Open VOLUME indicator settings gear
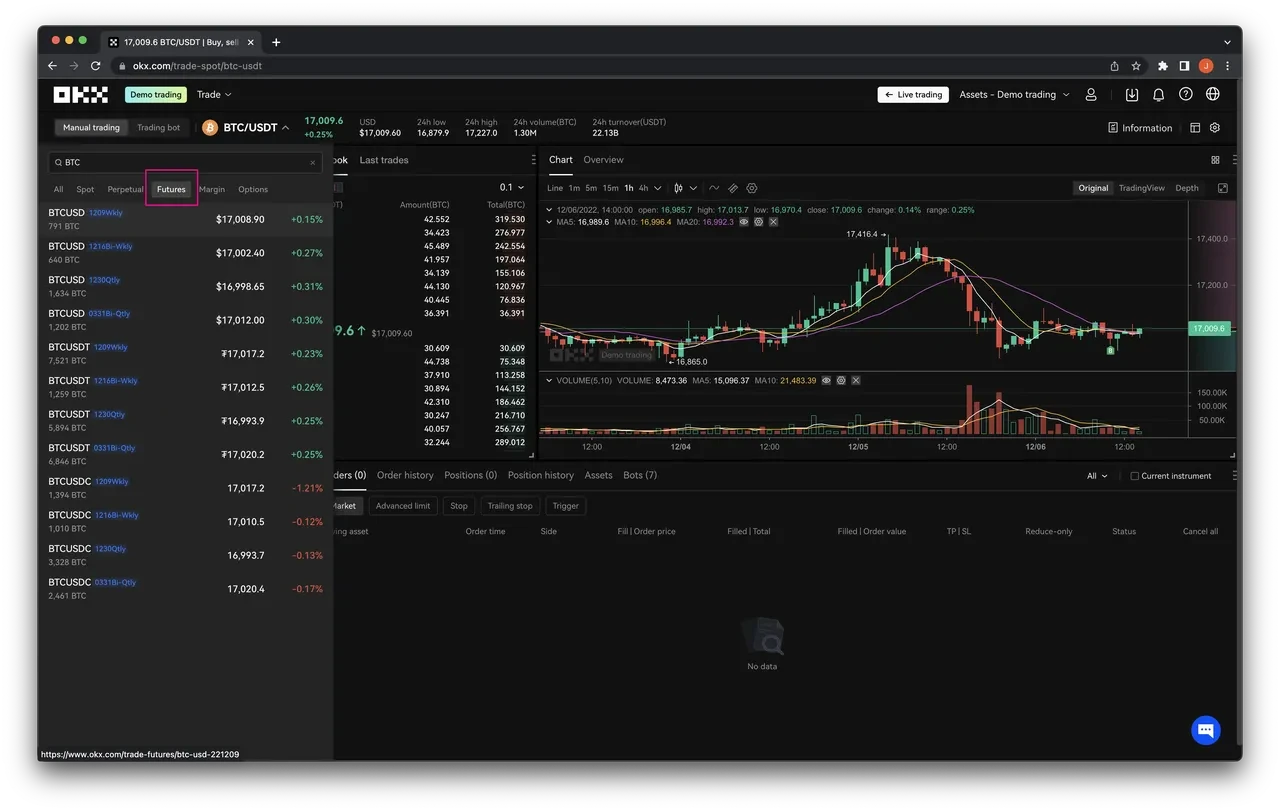 pos(841,381)
